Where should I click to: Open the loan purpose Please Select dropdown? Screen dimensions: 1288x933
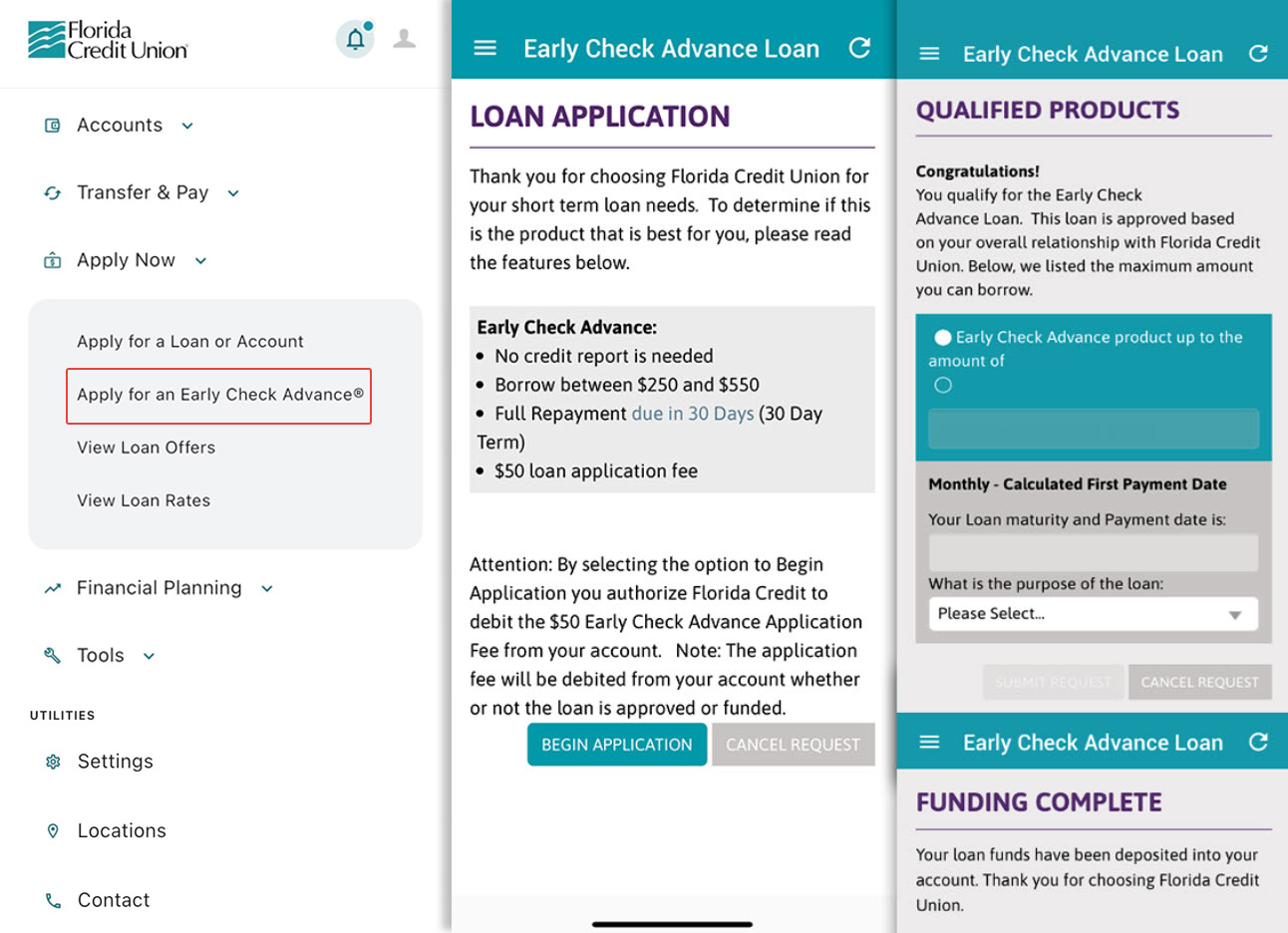click(1093, 614)
